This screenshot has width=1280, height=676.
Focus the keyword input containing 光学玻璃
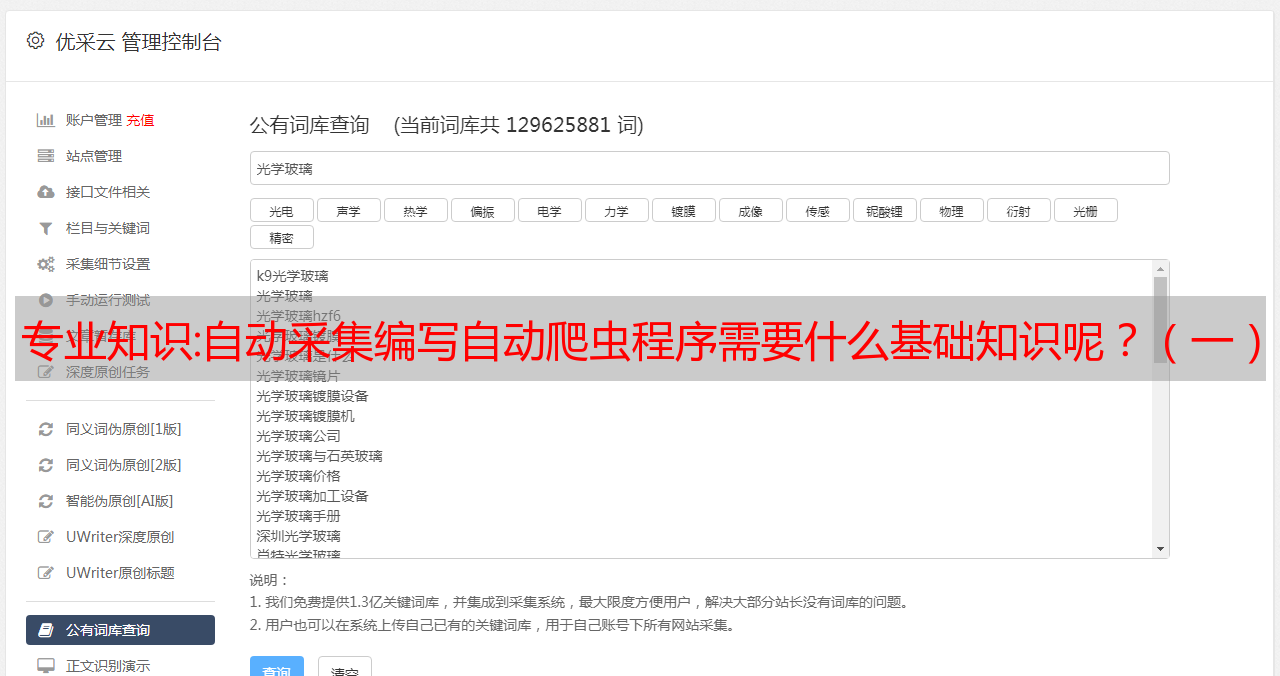pos(709,168)
